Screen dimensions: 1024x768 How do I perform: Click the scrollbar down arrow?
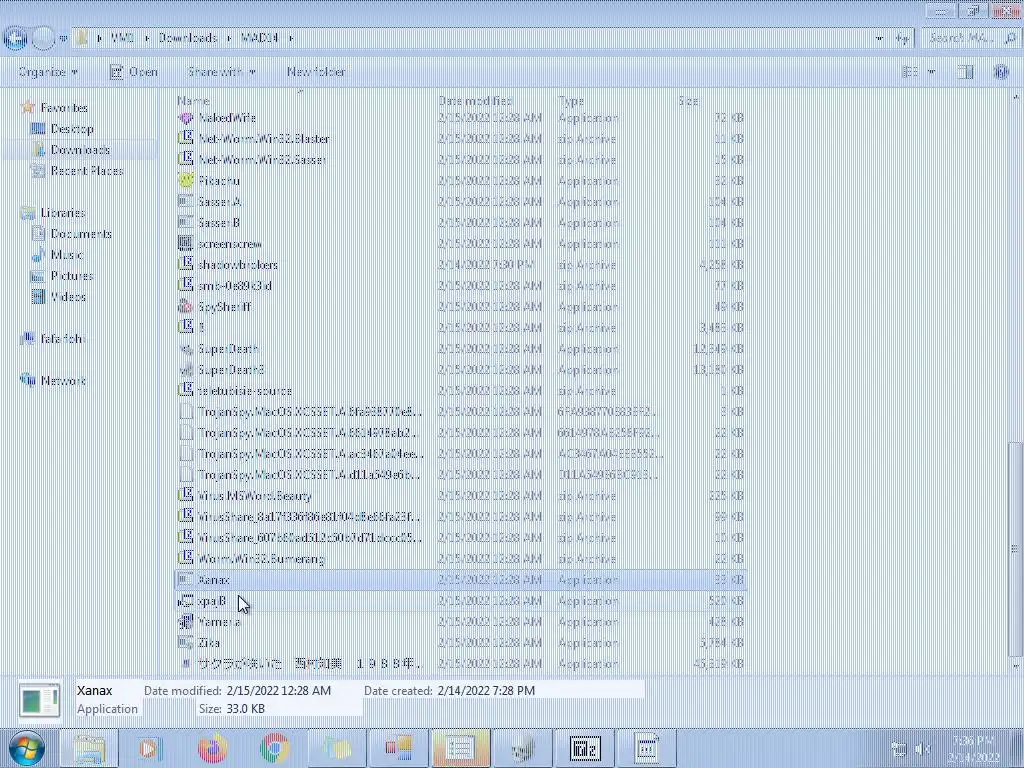coord(1015,666)
